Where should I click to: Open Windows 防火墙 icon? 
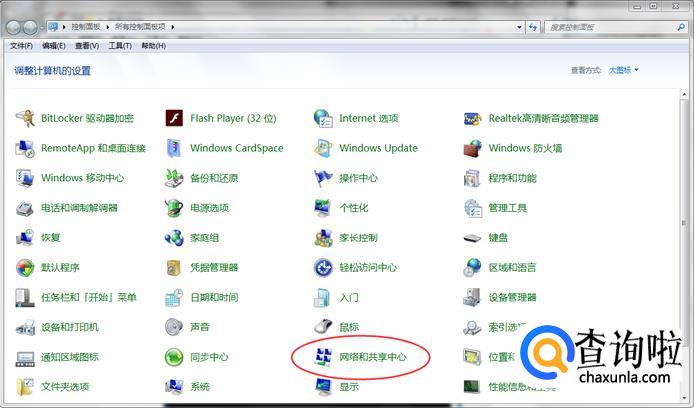pos(472,148)
